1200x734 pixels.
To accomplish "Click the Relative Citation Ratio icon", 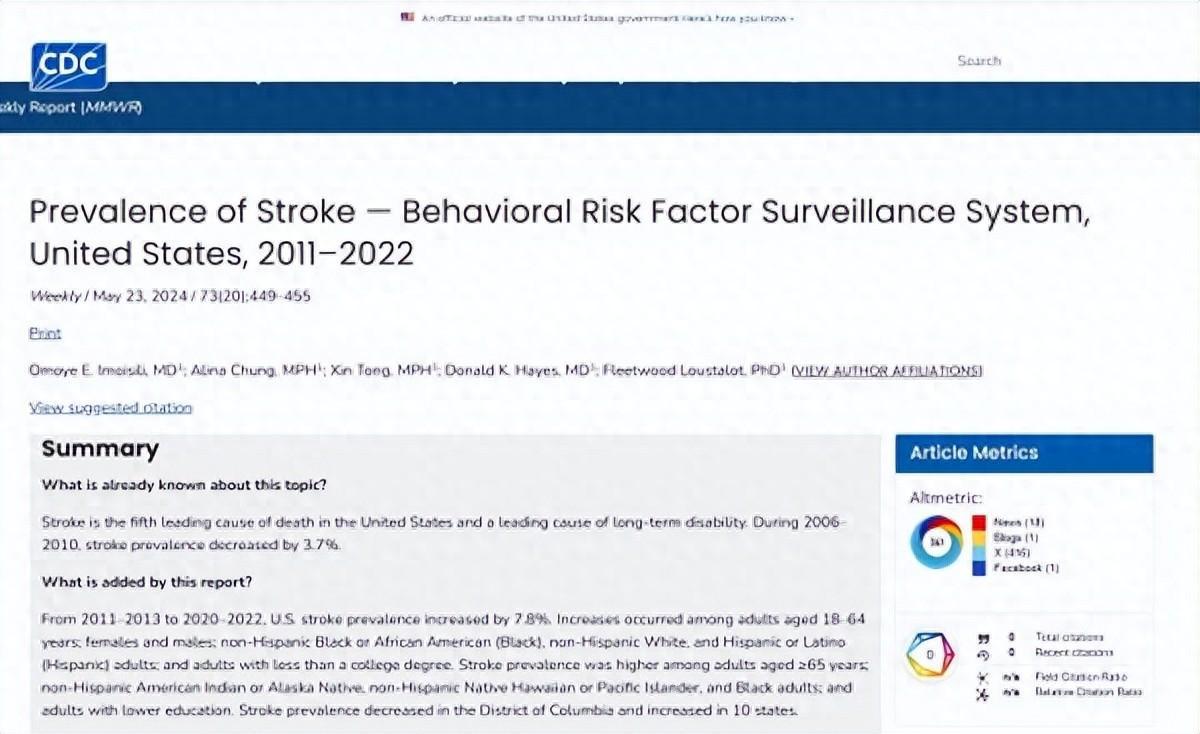I will click(983, 692).
